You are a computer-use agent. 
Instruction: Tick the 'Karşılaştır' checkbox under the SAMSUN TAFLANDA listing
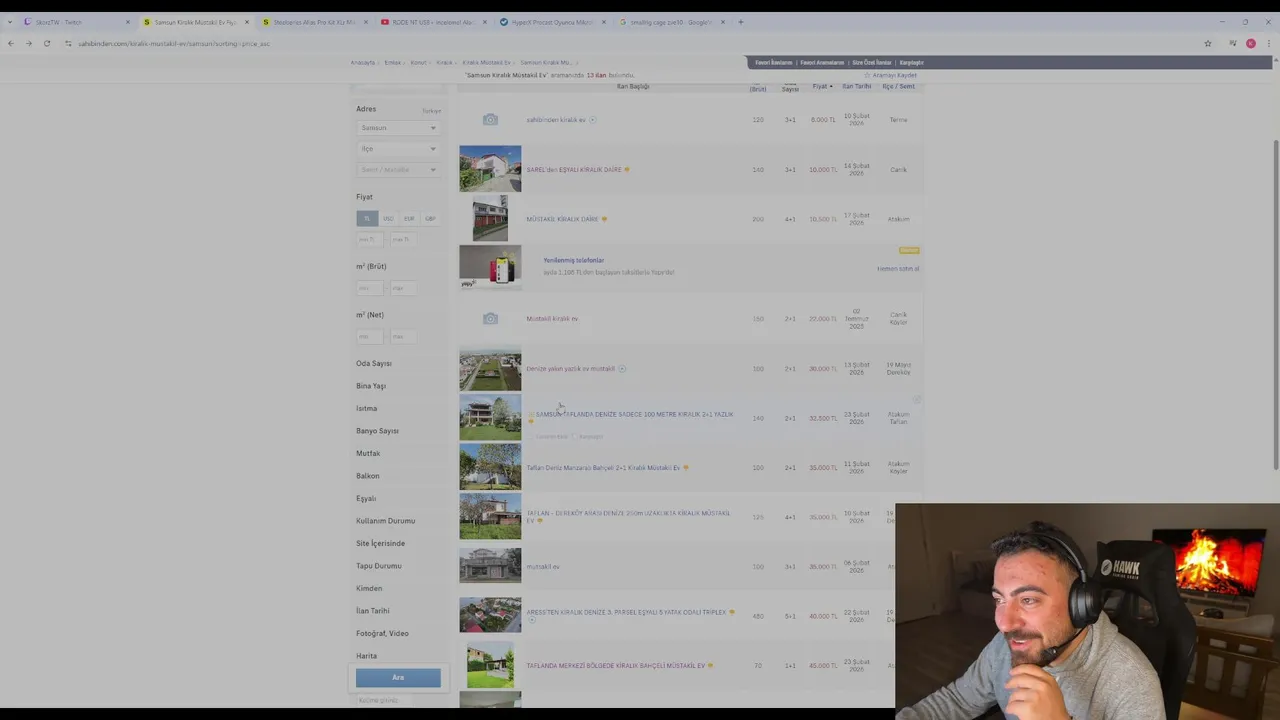tap(574, 436)
